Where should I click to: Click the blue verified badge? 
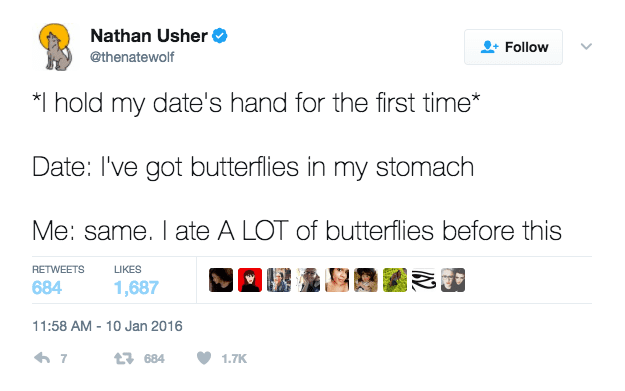click(x=220, y=36)
